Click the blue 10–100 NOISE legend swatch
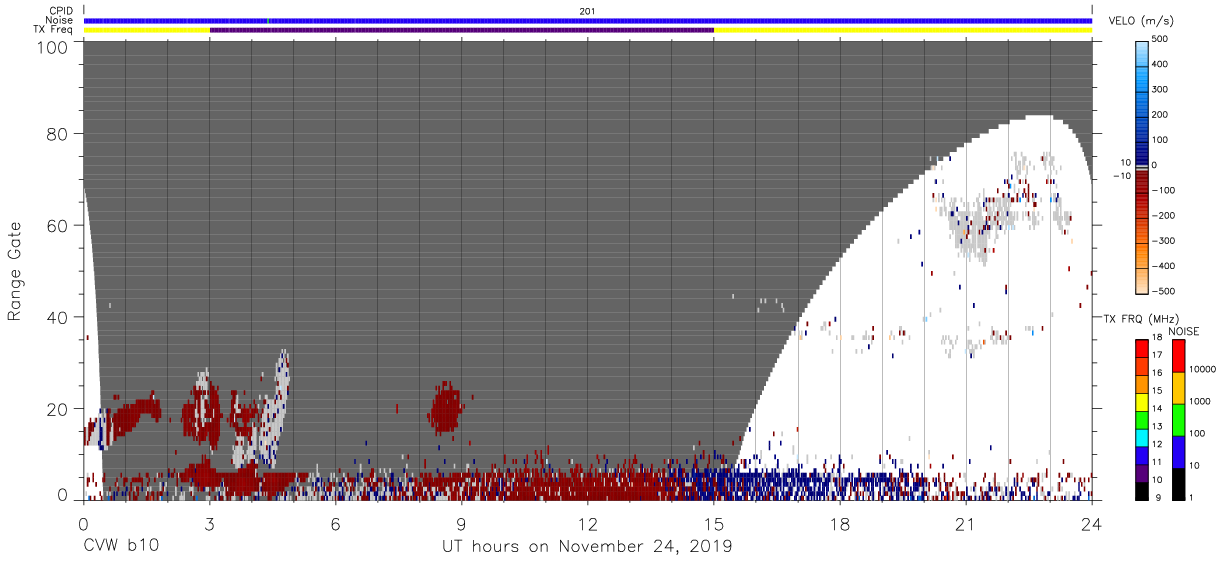Screen dimensions: 1228x567 [x=1177, y=451]
